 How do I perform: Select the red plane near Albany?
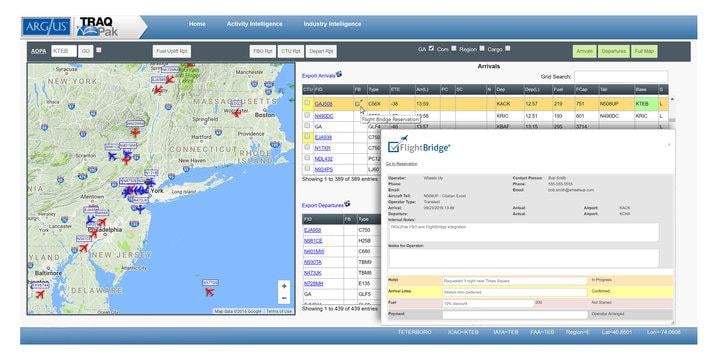click(158, 90)
